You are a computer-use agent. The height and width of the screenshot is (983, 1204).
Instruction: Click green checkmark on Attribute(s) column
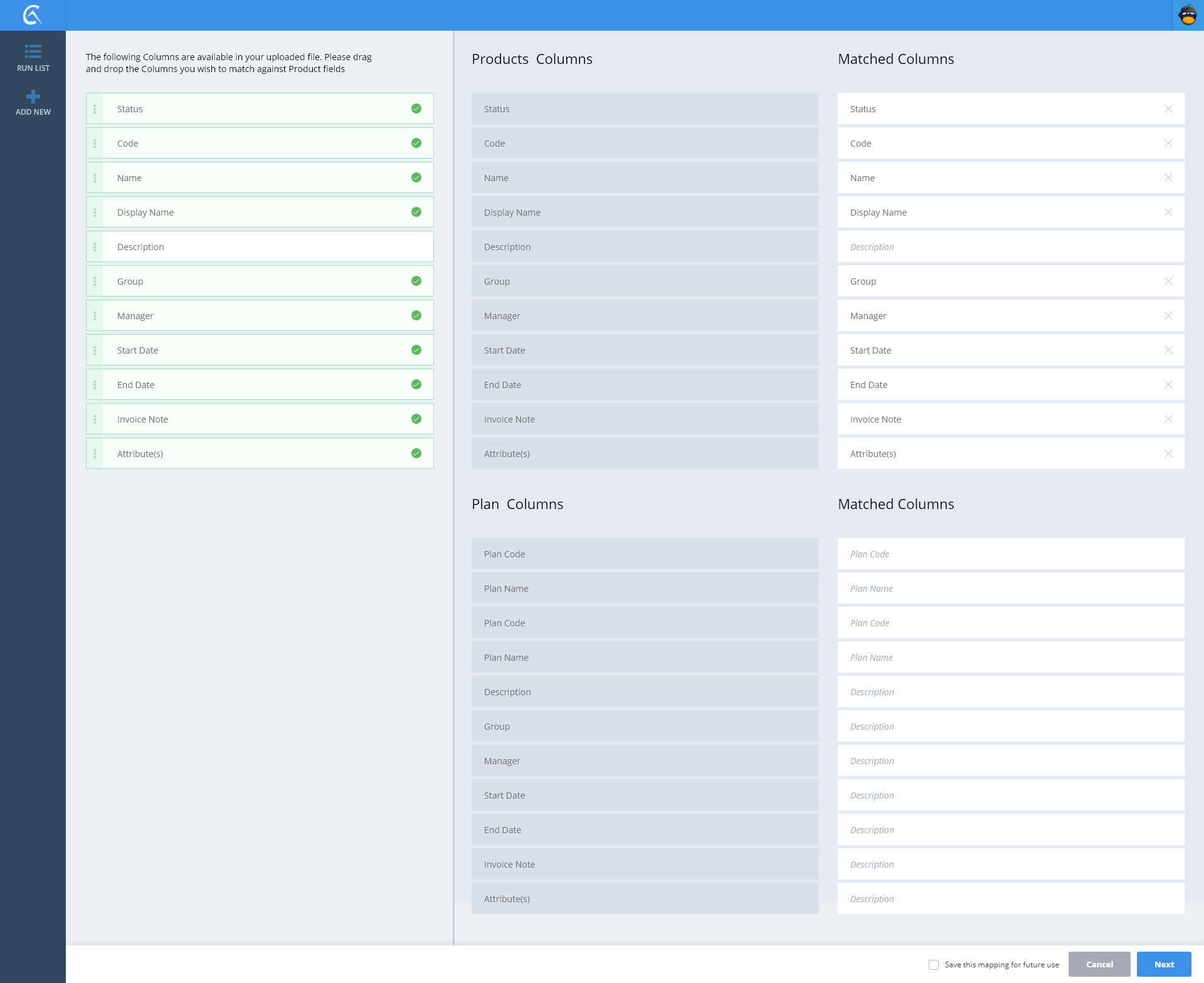tap(416, 454)
